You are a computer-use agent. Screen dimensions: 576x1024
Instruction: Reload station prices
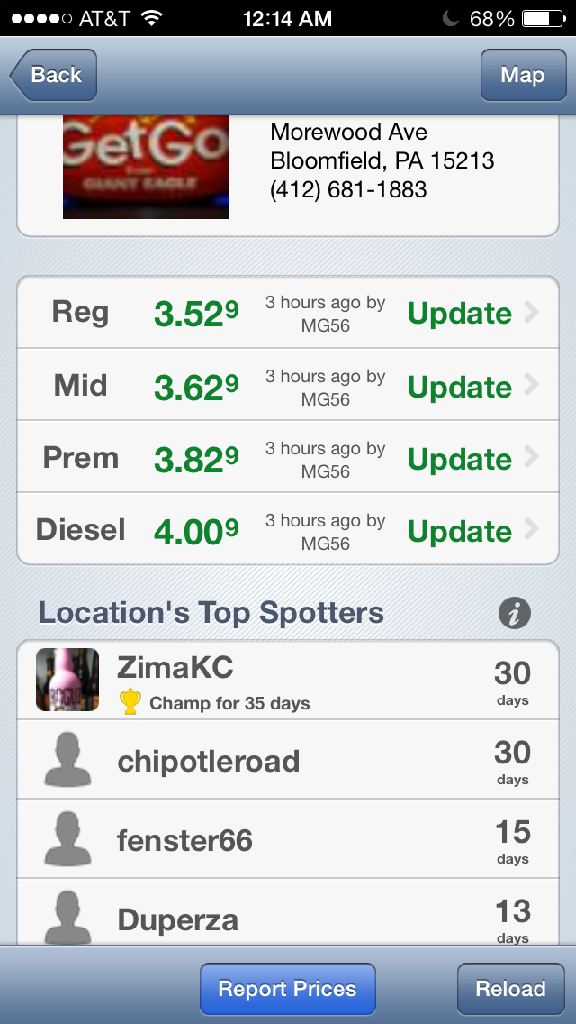pos(511,989)
